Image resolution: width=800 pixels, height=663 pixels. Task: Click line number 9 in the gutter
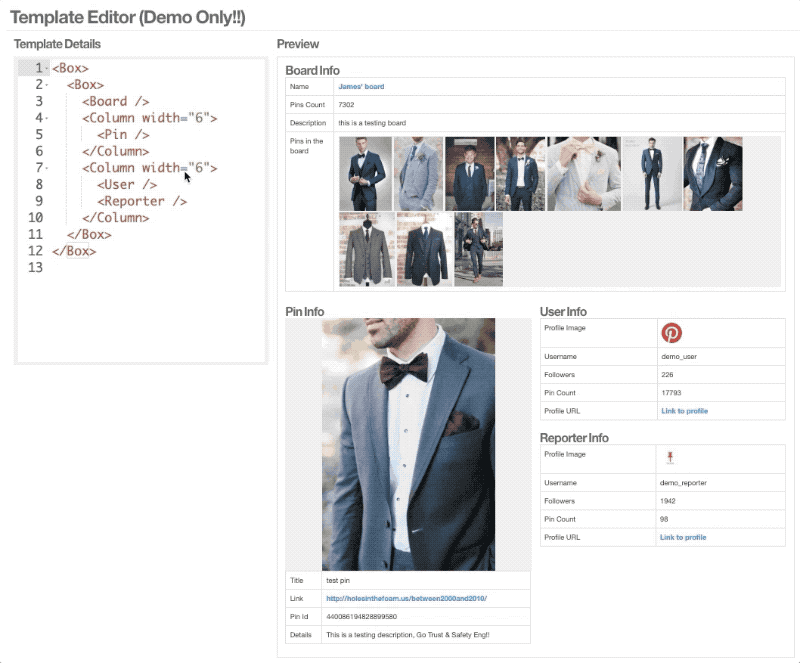39,201
